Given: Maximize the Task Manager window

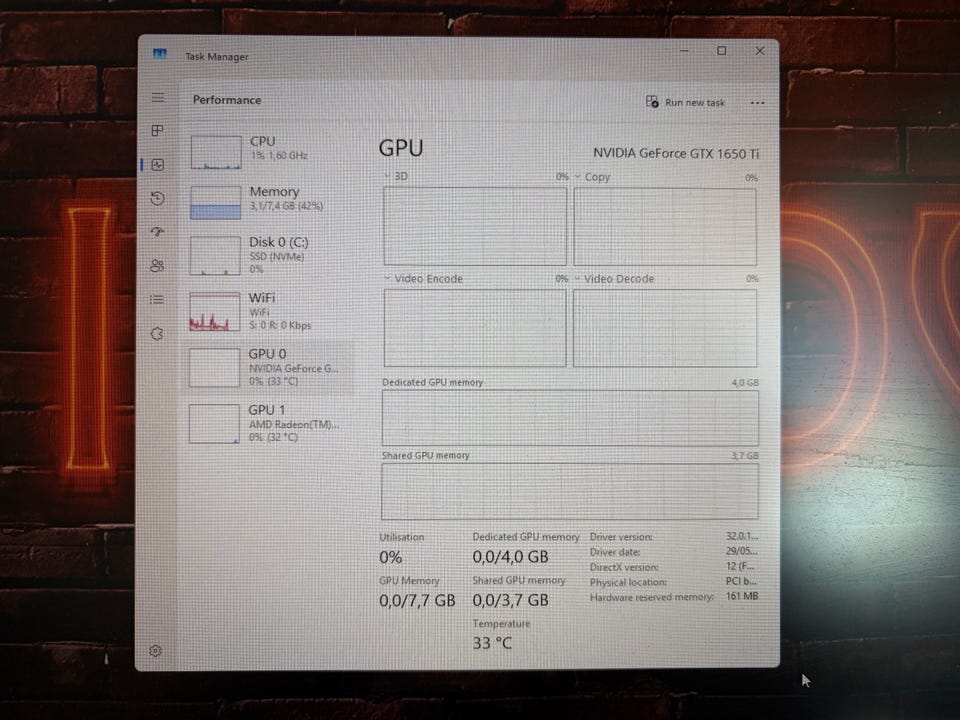Looking at the screenshot, I should 722,51.
